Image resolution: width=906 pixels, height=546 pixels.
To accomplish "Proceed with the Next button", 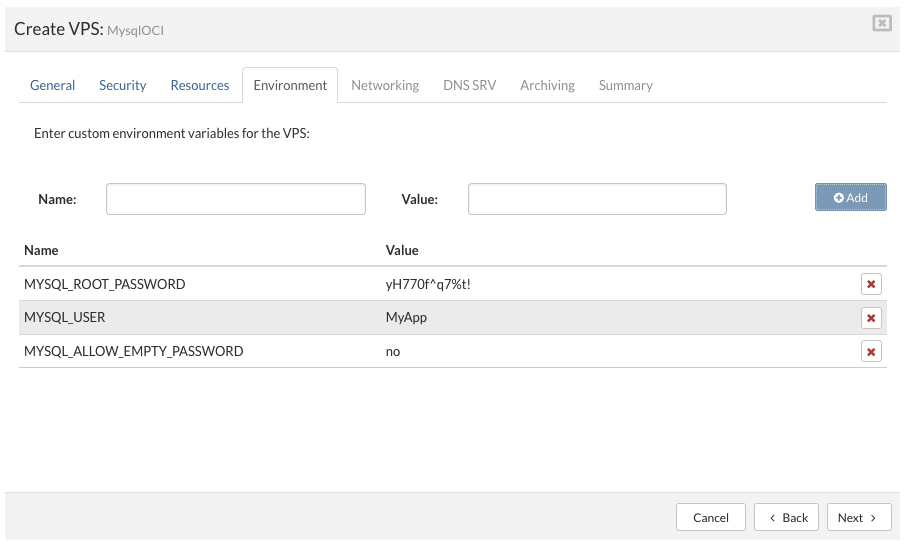I will (x=858, y=517).
